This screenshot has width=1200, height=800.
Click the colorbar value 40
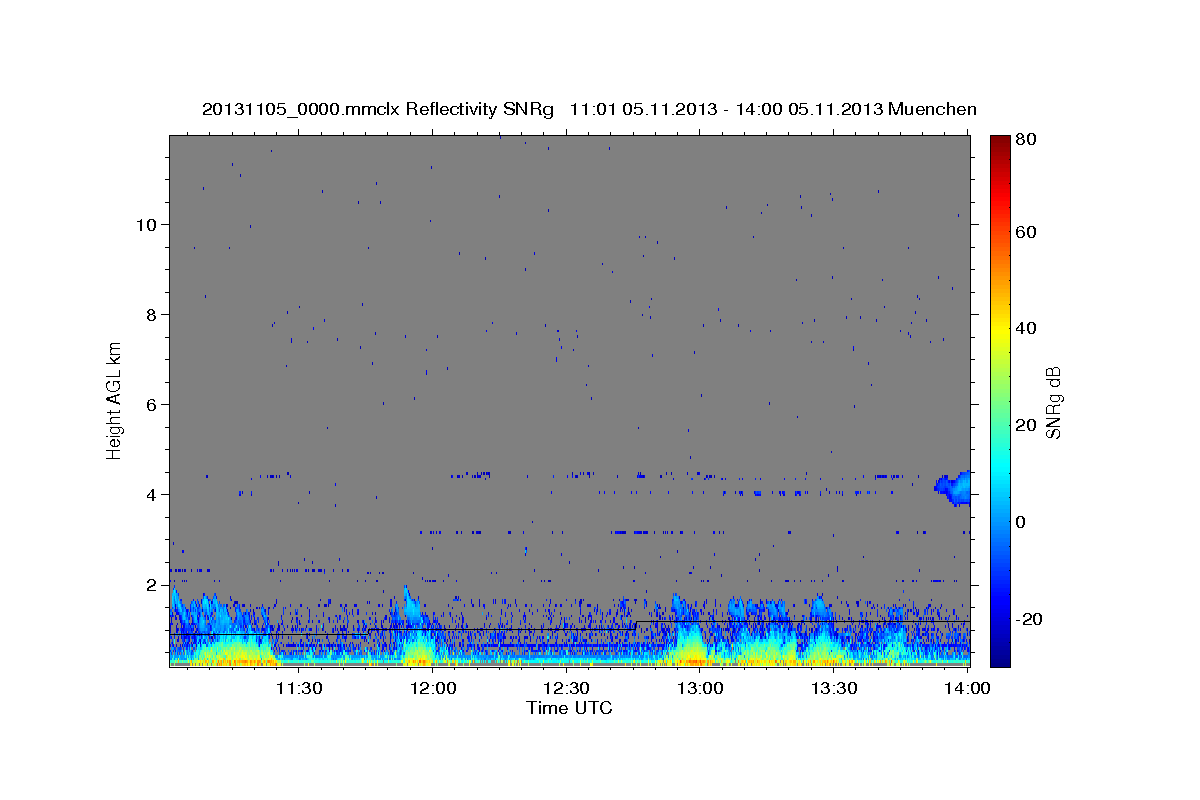click(x=1025, y=328)
